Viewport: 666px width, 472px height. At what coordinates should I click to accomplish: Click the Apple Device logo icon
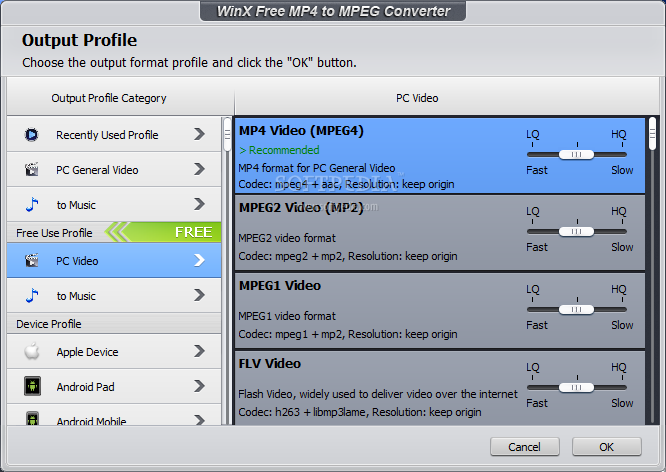[x=32, y=352]
